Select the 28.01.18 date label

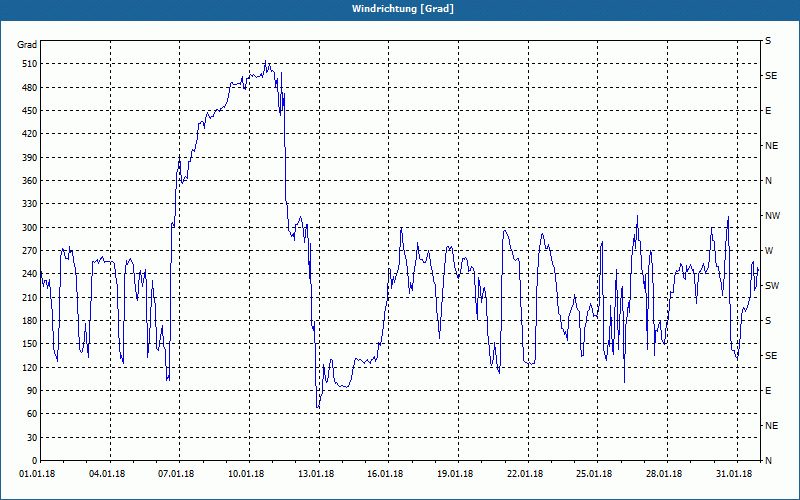[x=664, y=474]
